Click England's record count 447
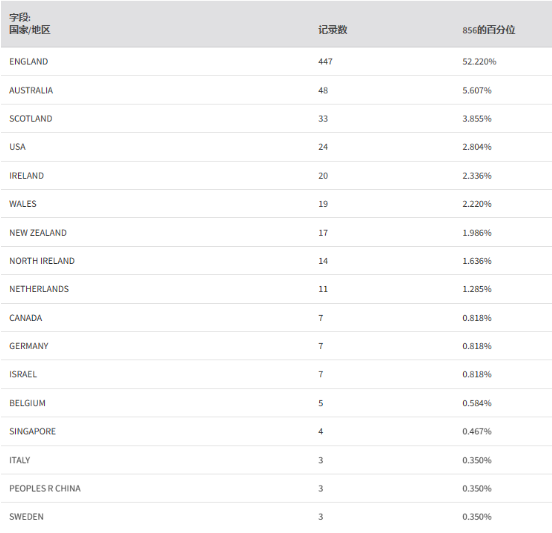This screenshot has width=552, height=533. (325, 62)
